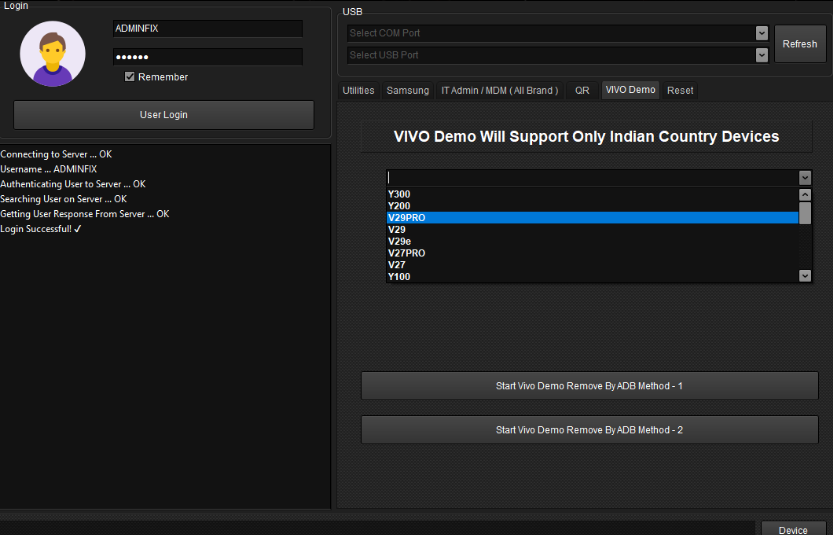Click the 'Login Successful!' log line
Viewport: 833px width, 535px height.
point(41,229)
